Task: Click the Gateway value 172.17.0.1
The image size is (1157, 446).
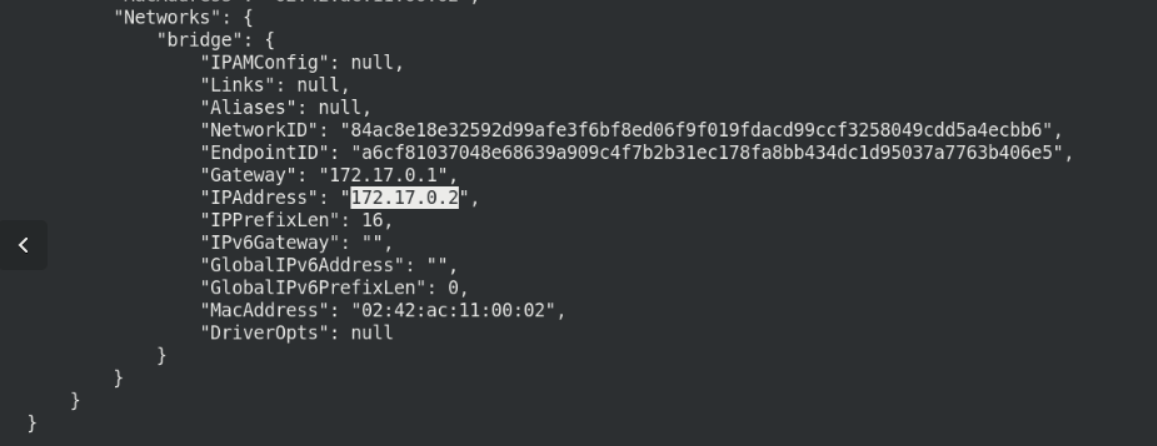Action: pyautogui.click(x=383, y=176)
